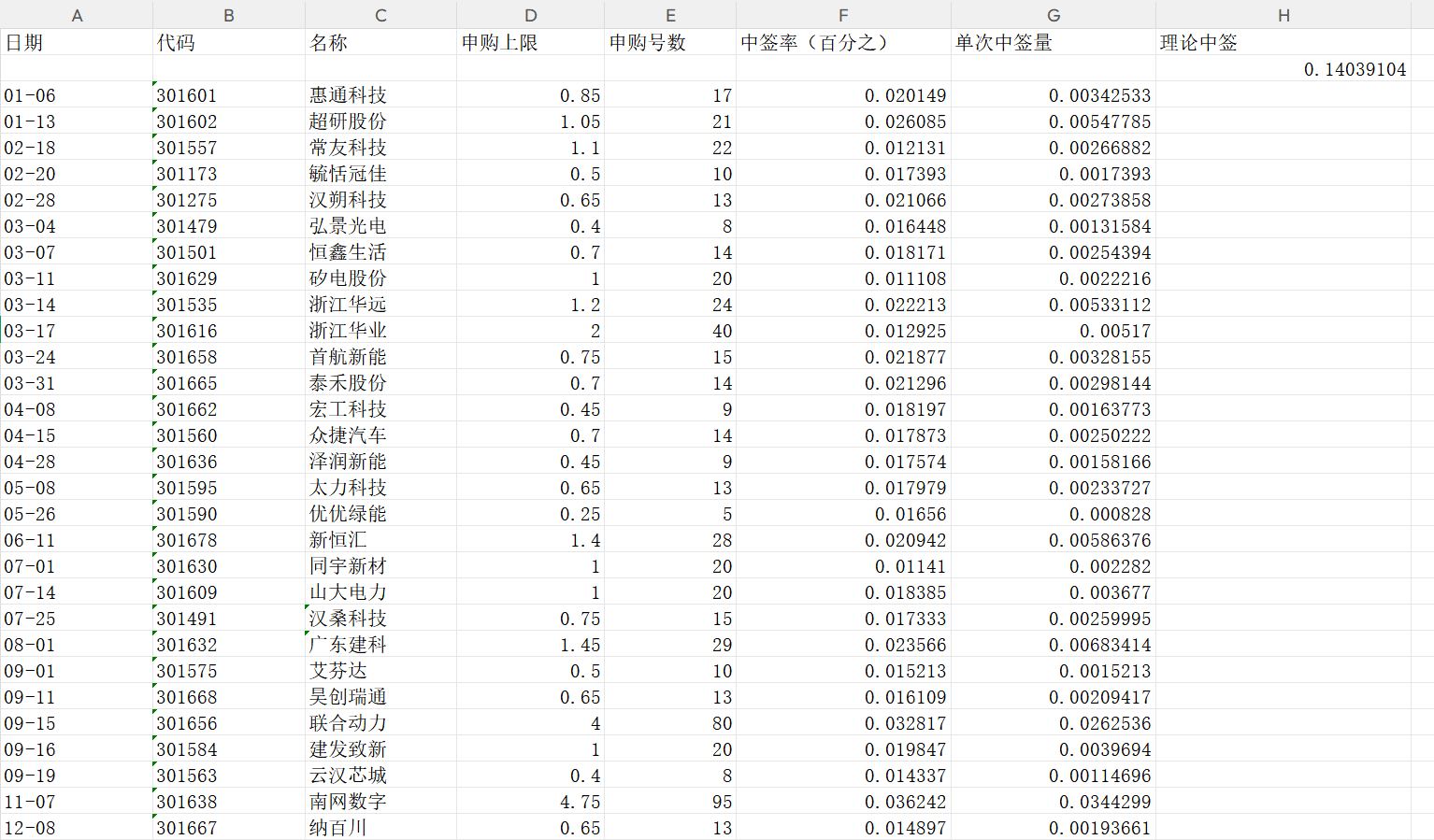Select the cell with value 0.14039104
Viewport: 1434px width, 840px height.
(1283, 68)
